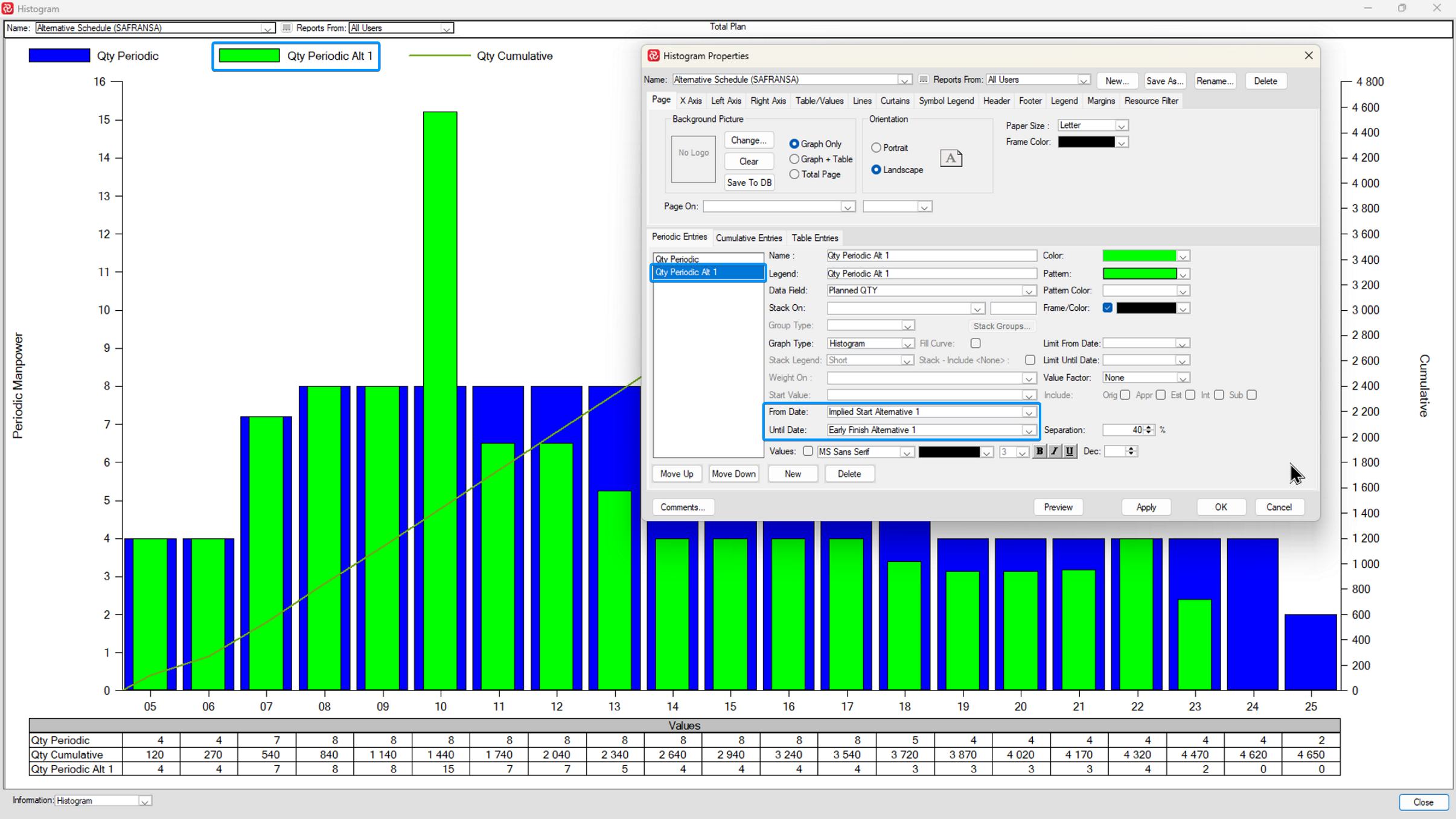Enable the Values checkbox
The height and width of the screenshot is (819, 1456).
pyautogui.click(x=808, y=451)
